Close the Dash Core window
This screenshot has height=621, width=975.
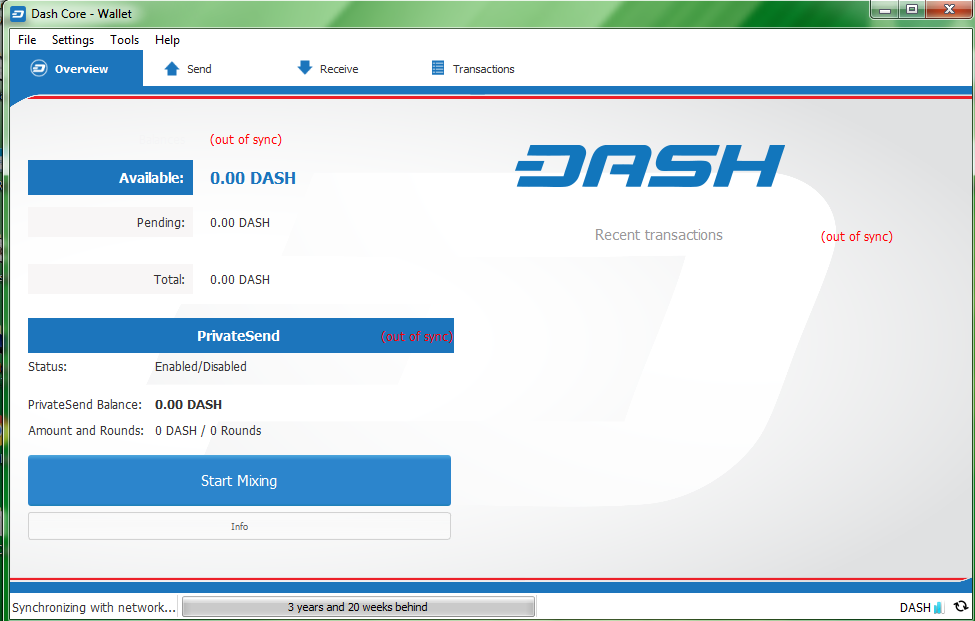949,10
